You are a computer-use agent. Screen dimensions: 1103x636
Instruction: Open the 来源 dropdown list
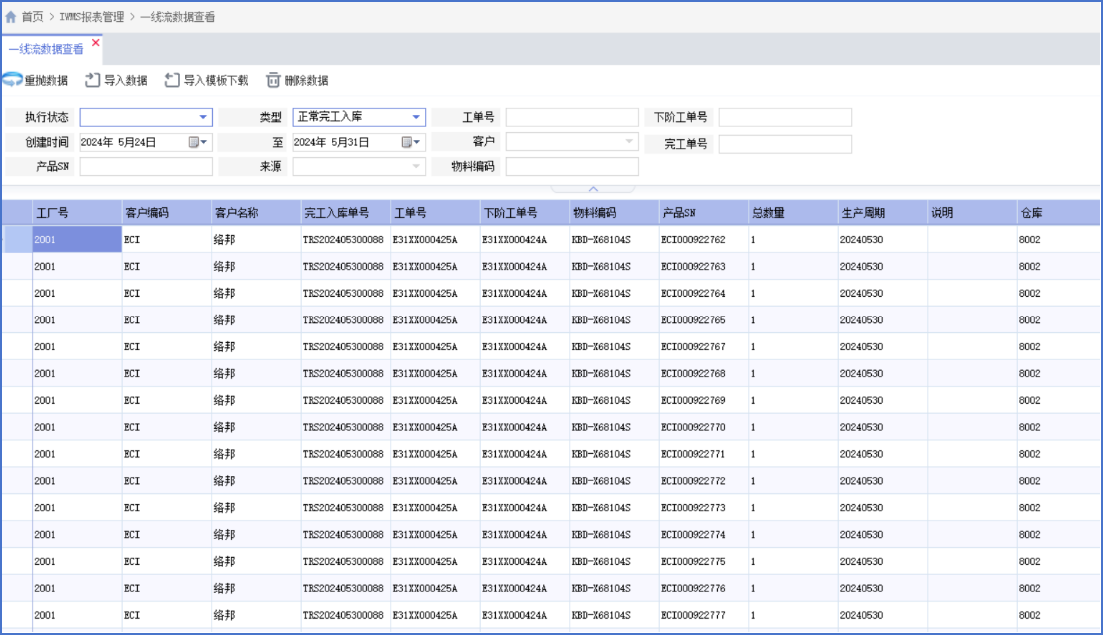416,167
